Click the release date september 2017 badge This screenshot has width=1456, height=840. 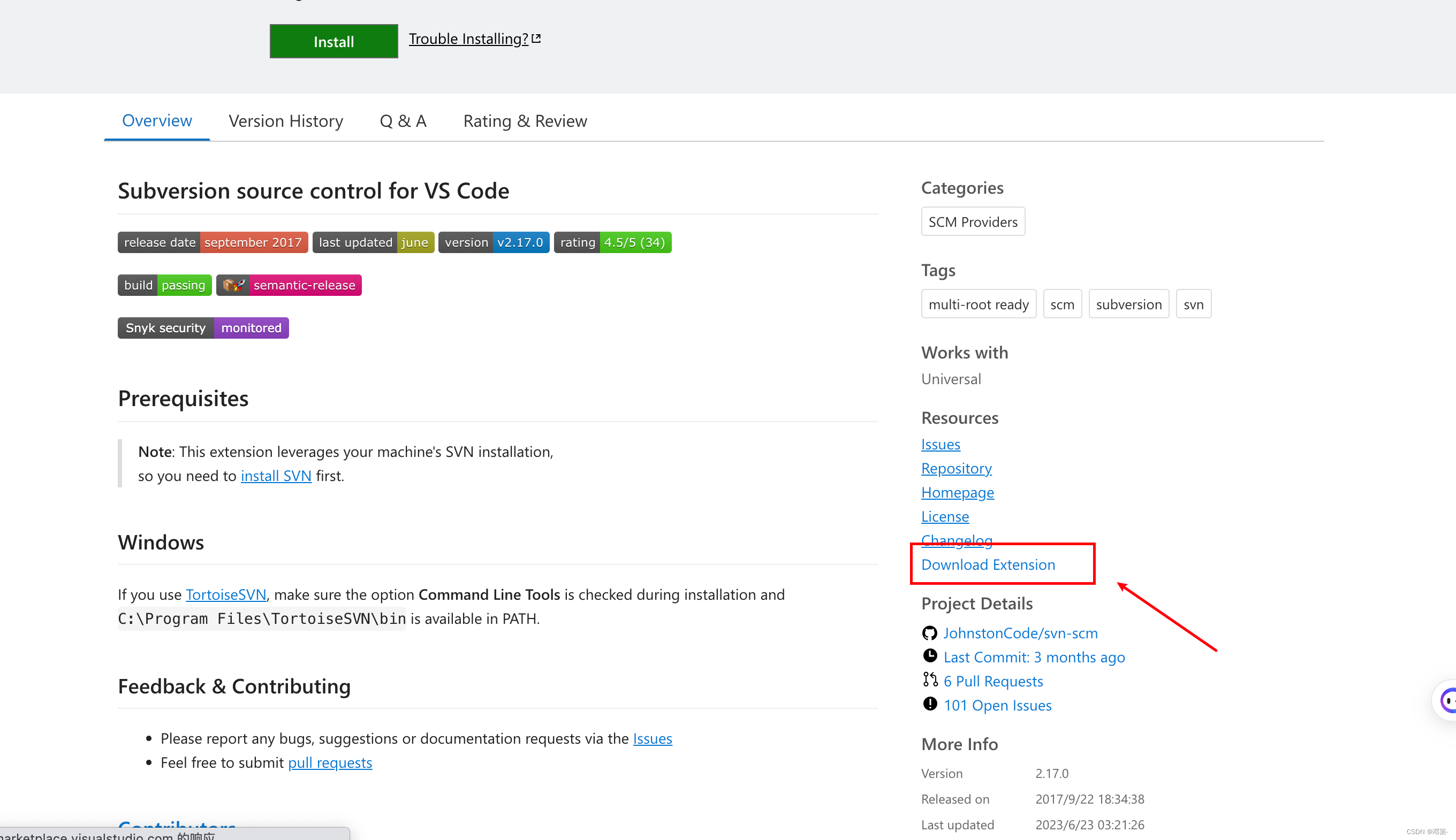coord(213,242)
